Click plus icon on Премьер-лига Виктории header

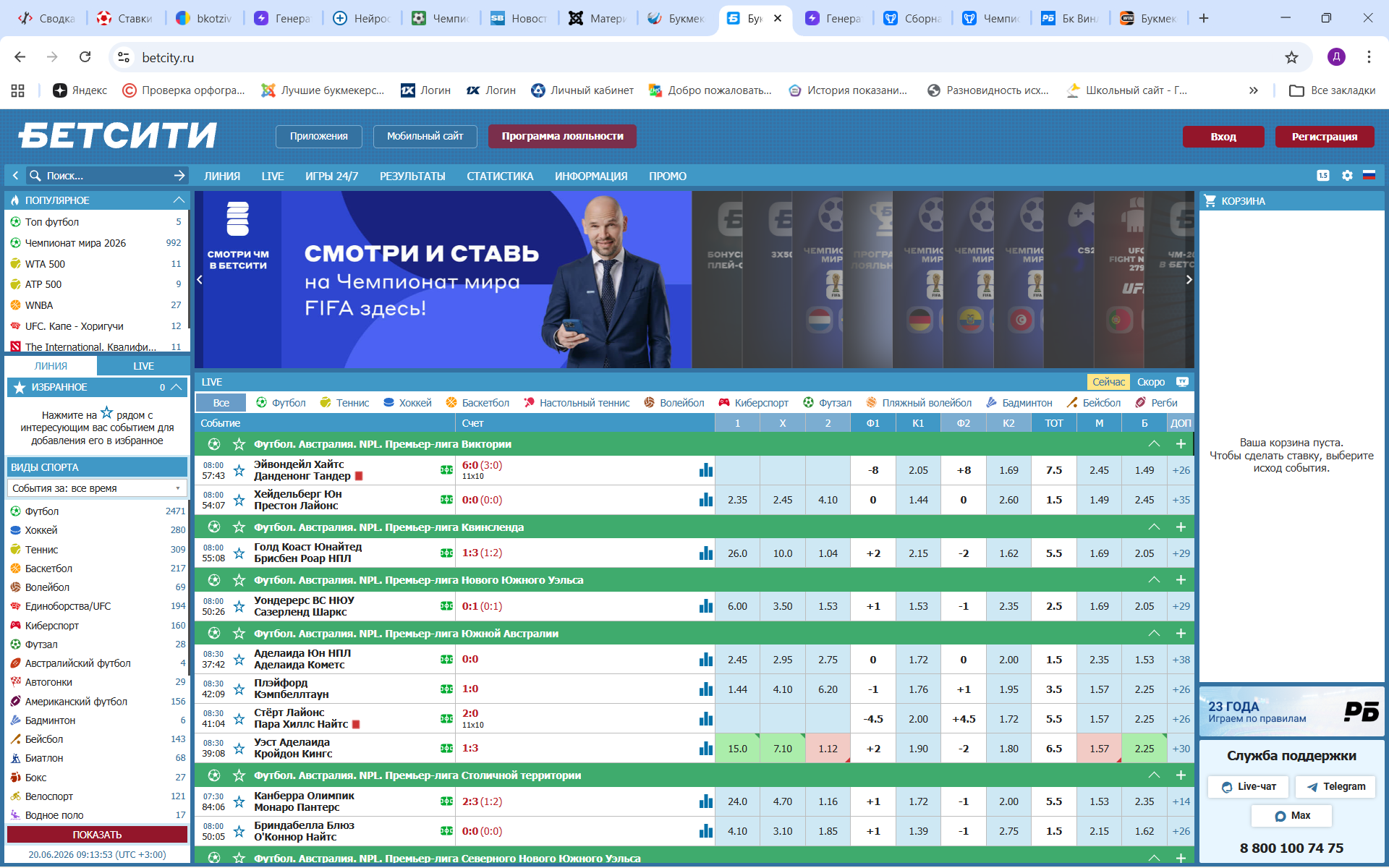click(1181, 444)
